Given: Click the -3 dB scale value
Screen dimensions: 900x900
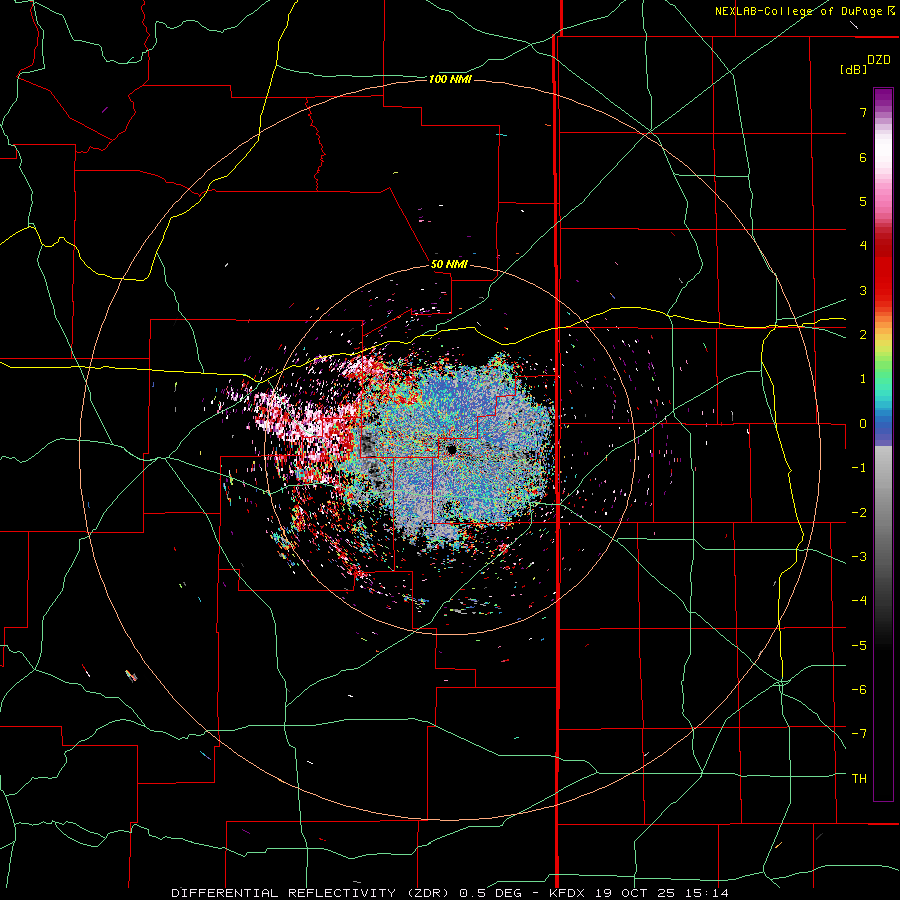Looking at the screenshot, I should pos(859,557).
